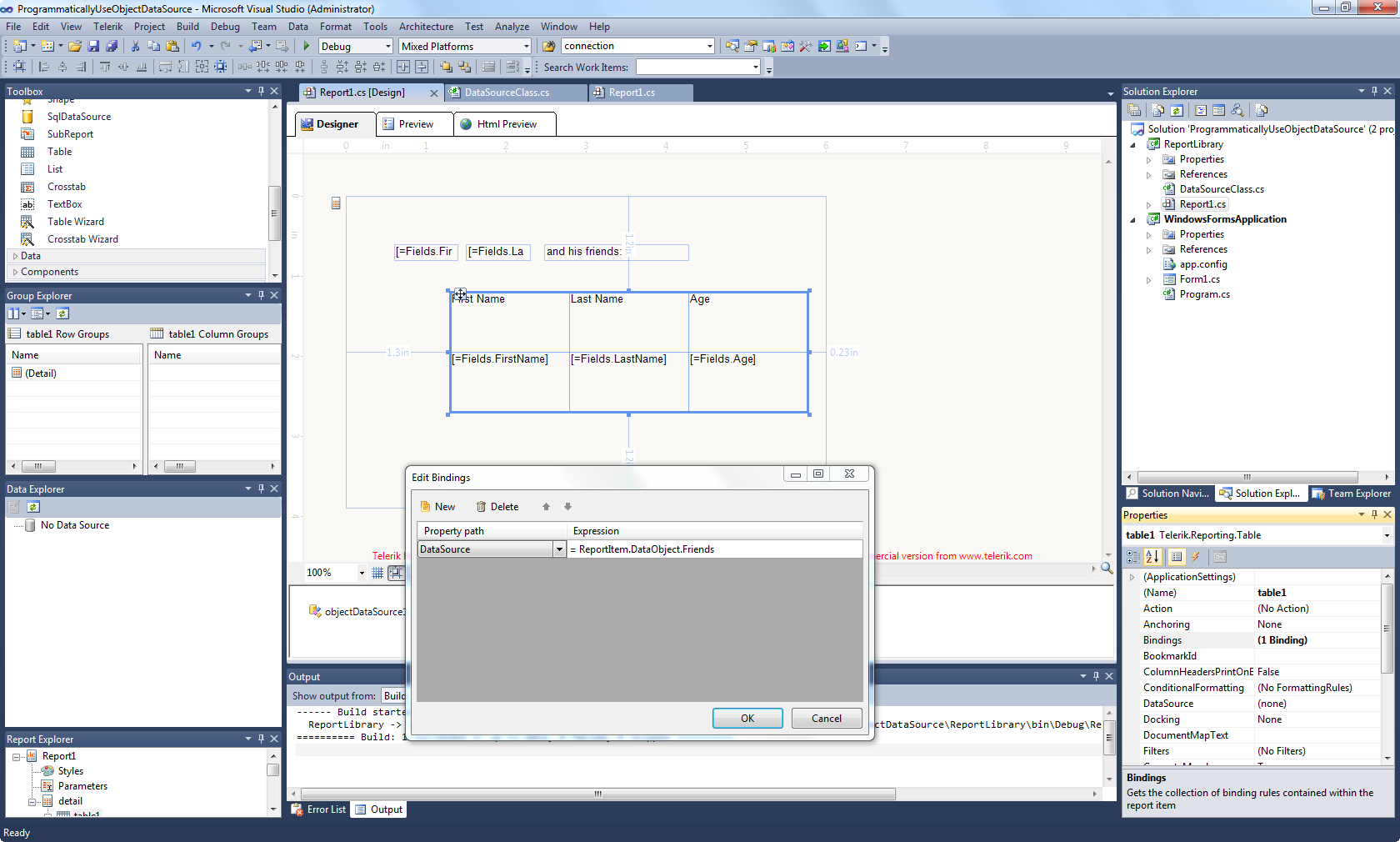Expand the Form1.cs node in Solution Explorer
Viewport: 1400px width, 842px height.
1148,280
